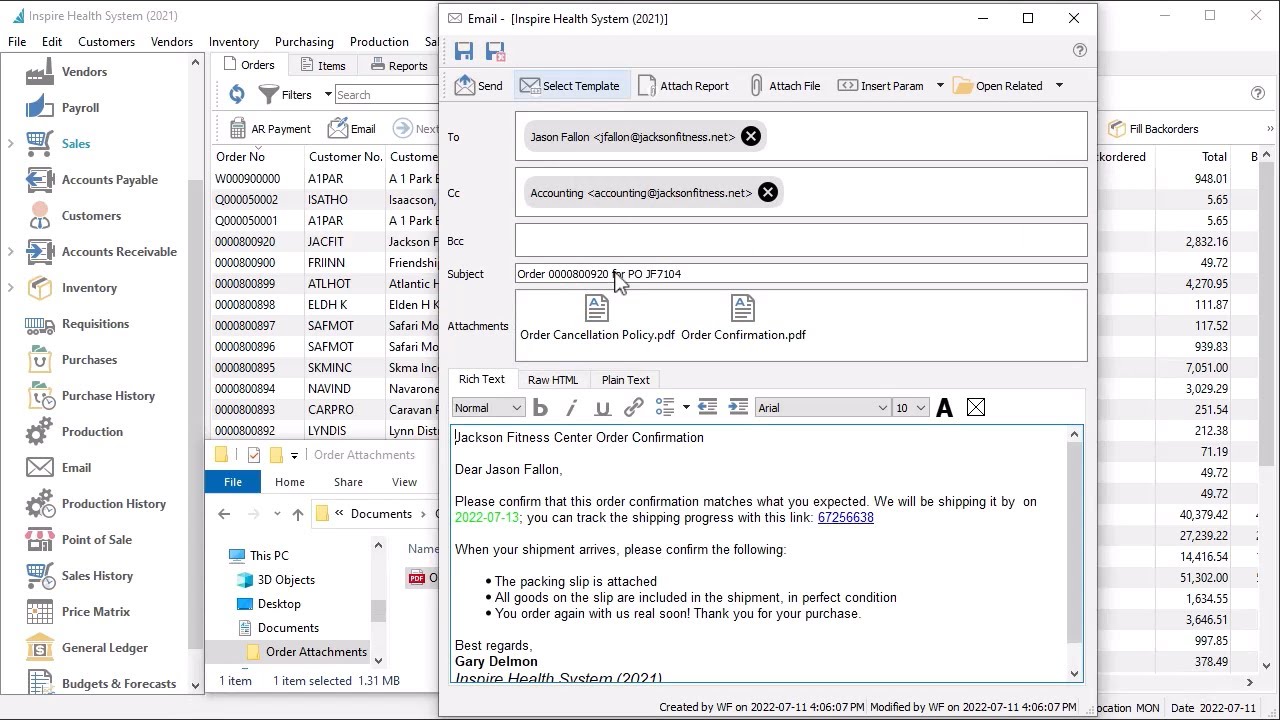Click the email body vertical scrollbar

1075,554
